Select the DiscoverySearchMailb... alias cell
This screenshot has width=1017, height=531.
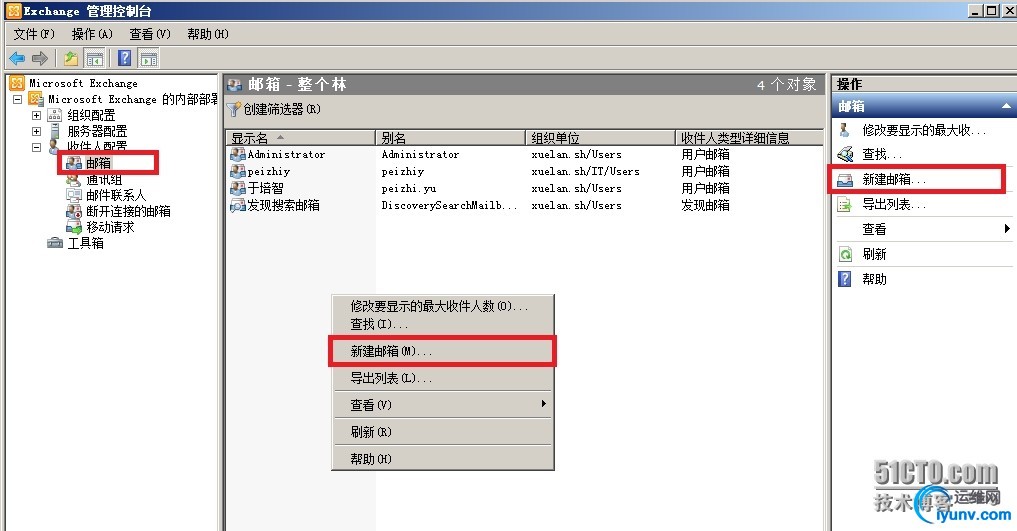[449, 206]
